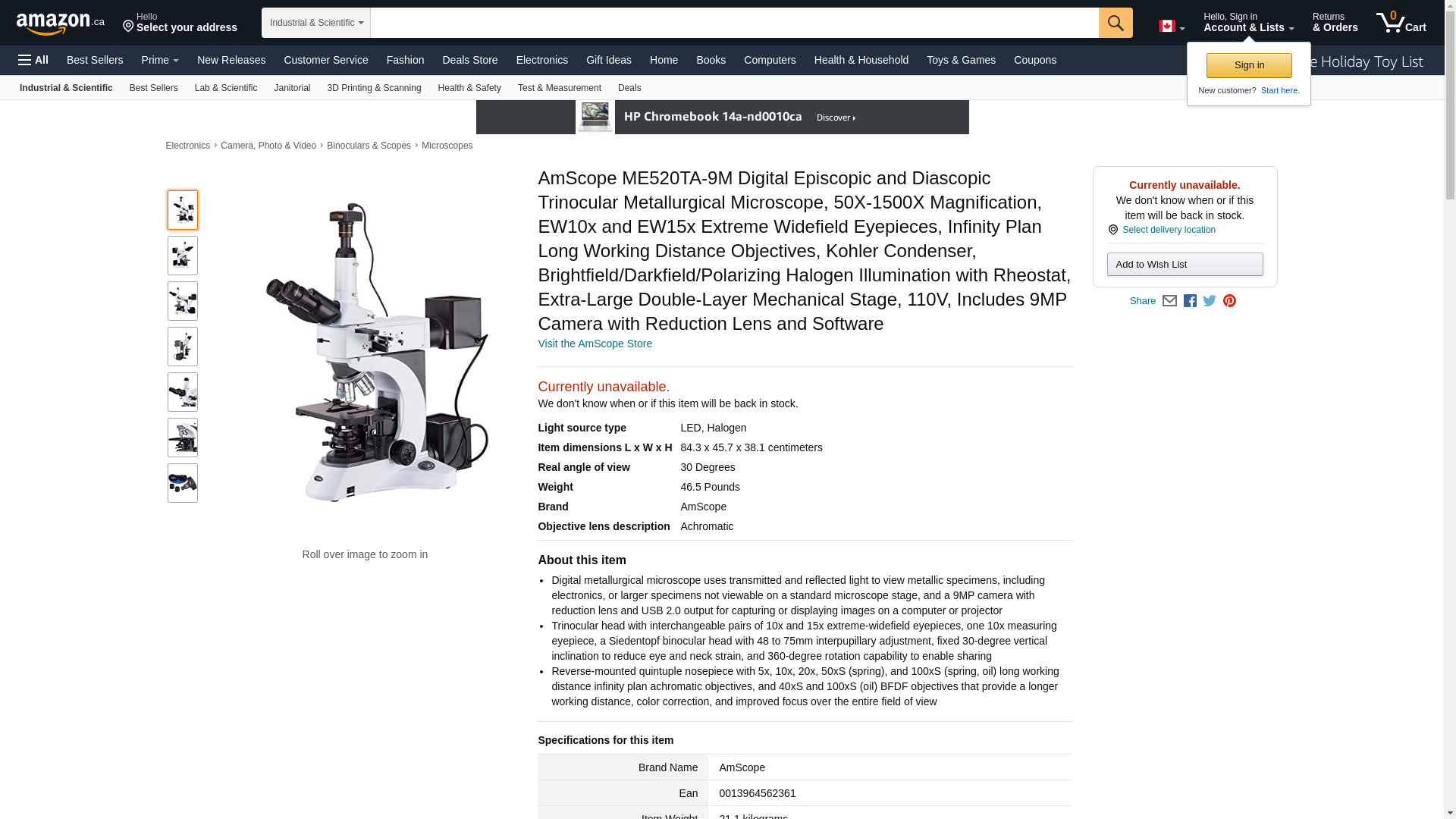
Task: Open the Canada flag language dropdown
Action: tap(1172, 27)
